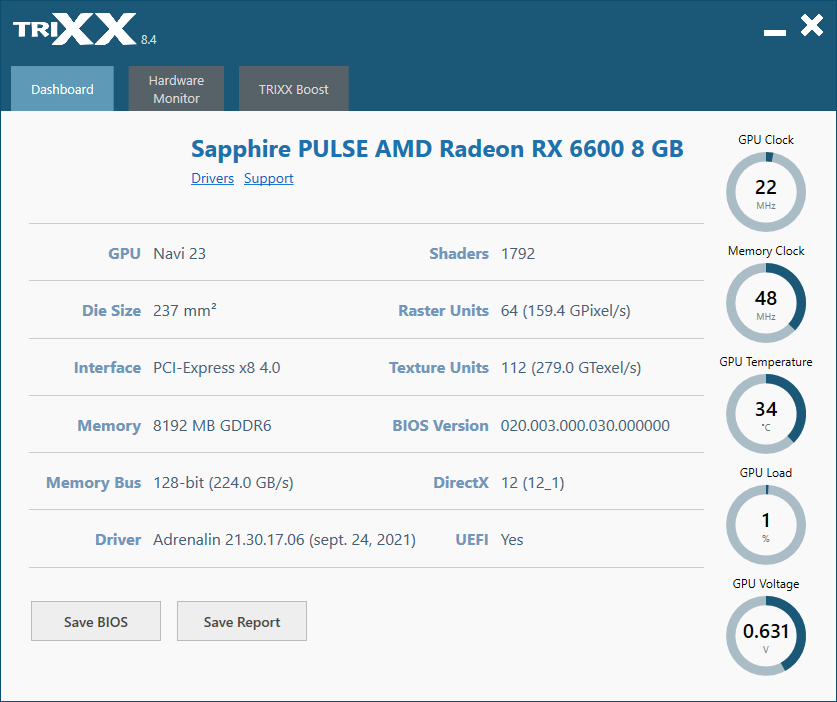Click the DirectX label
Image resolution: width=837 pixels, height=702 pixels.
[x=461, y=483]
